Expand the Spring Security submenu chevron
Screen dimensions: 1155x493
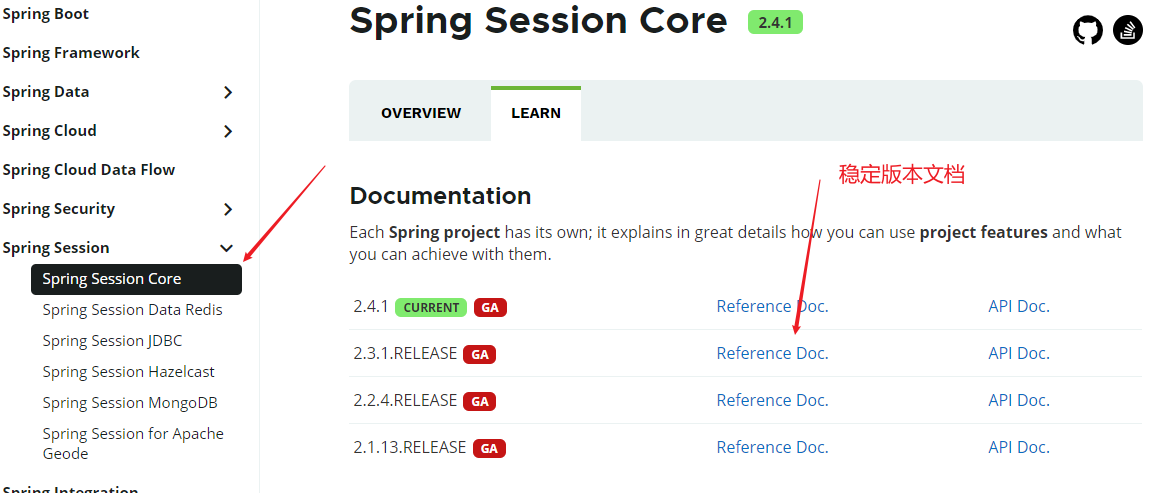tap(228, 209)
